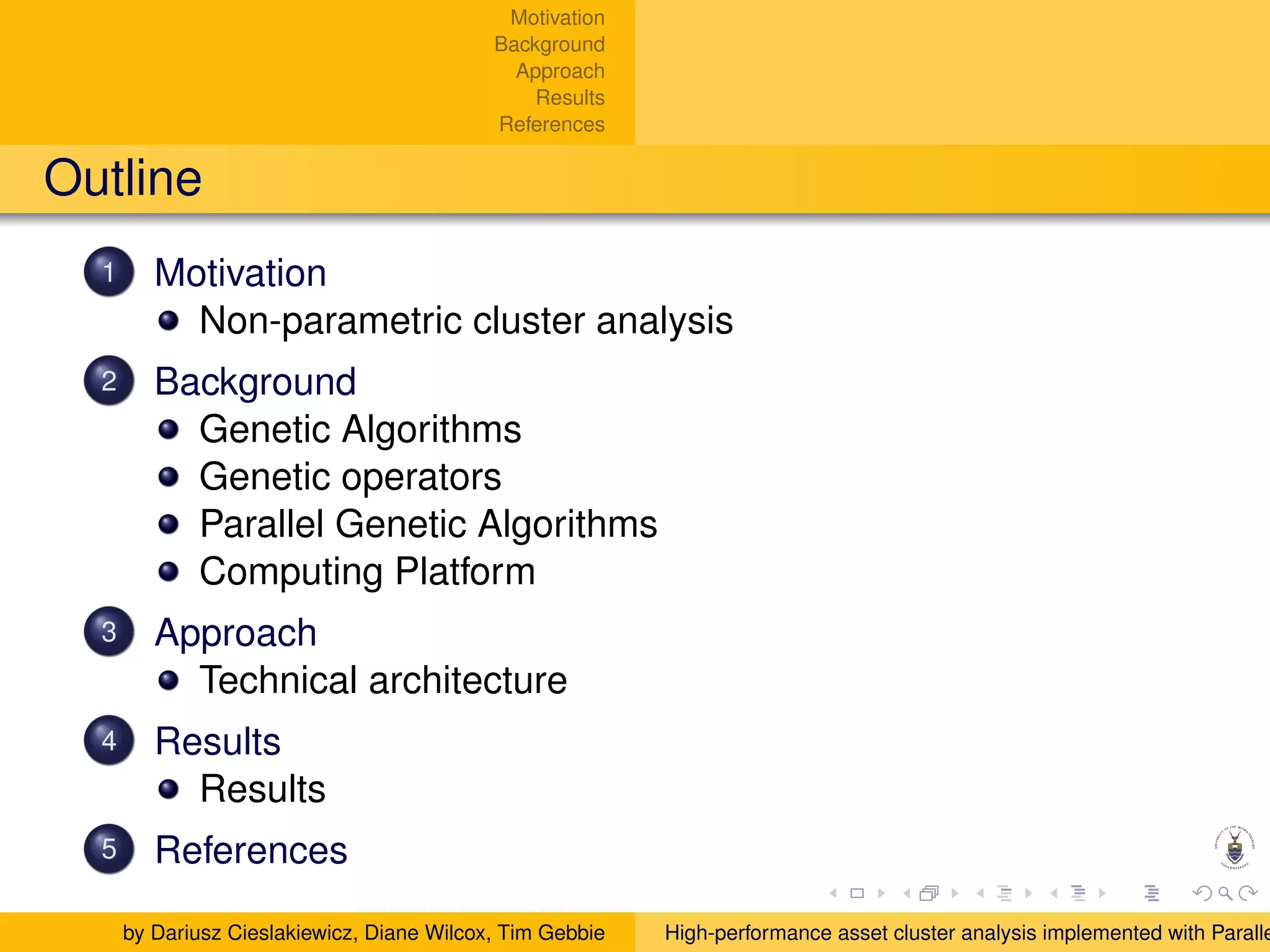Jump to References in header navigation

coord(551,124)
